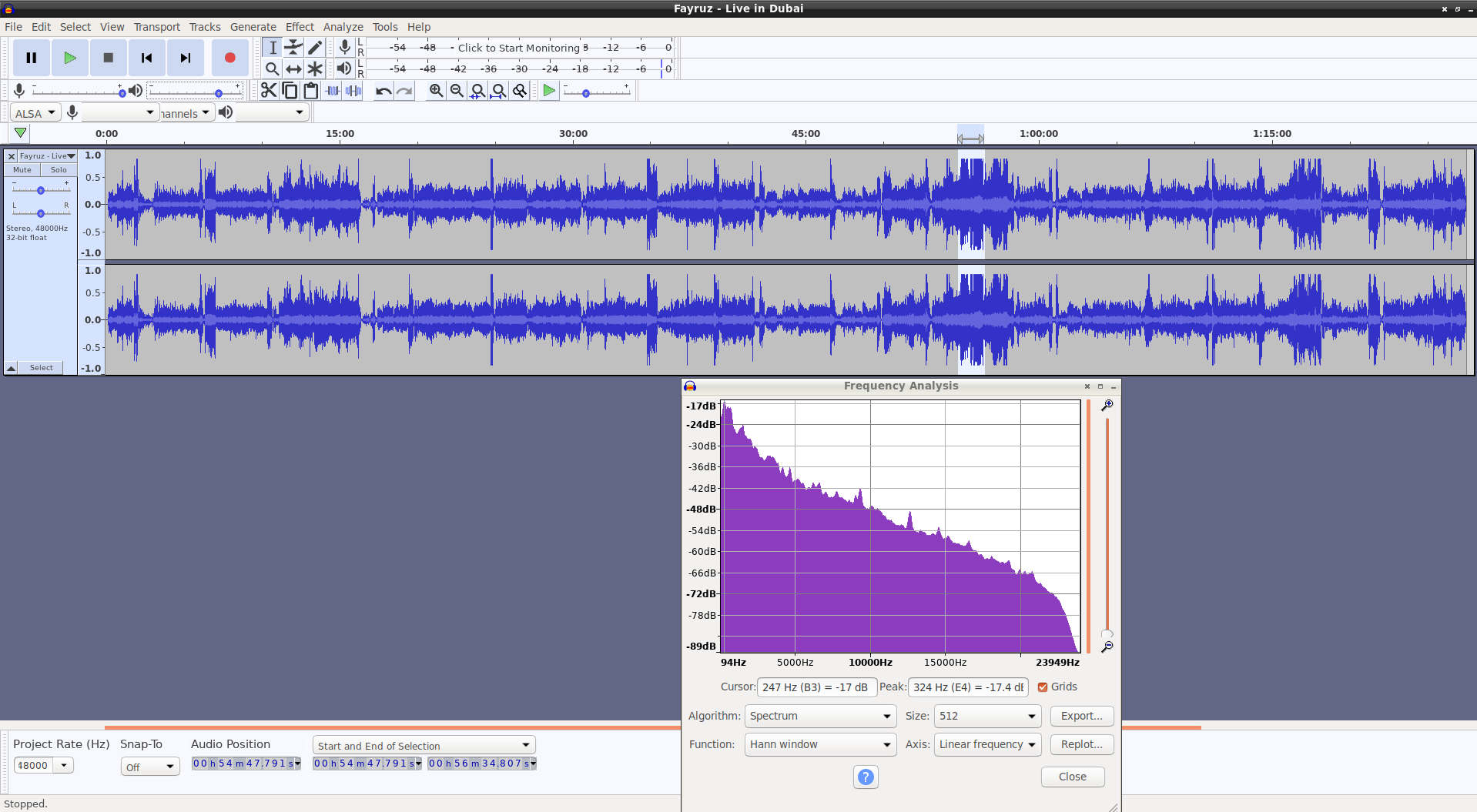1477x812 pixels.
Task: Click the Play-at-Speed green button
Action: point(549,91)
